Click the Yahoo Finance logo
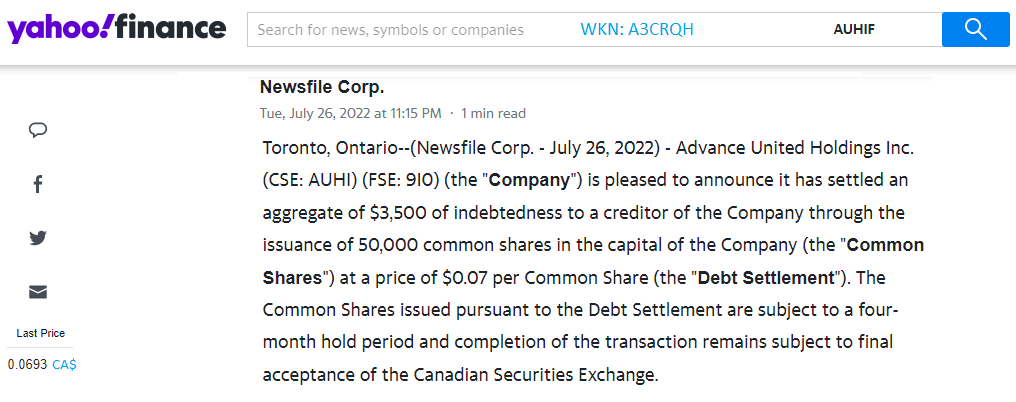 116,29
